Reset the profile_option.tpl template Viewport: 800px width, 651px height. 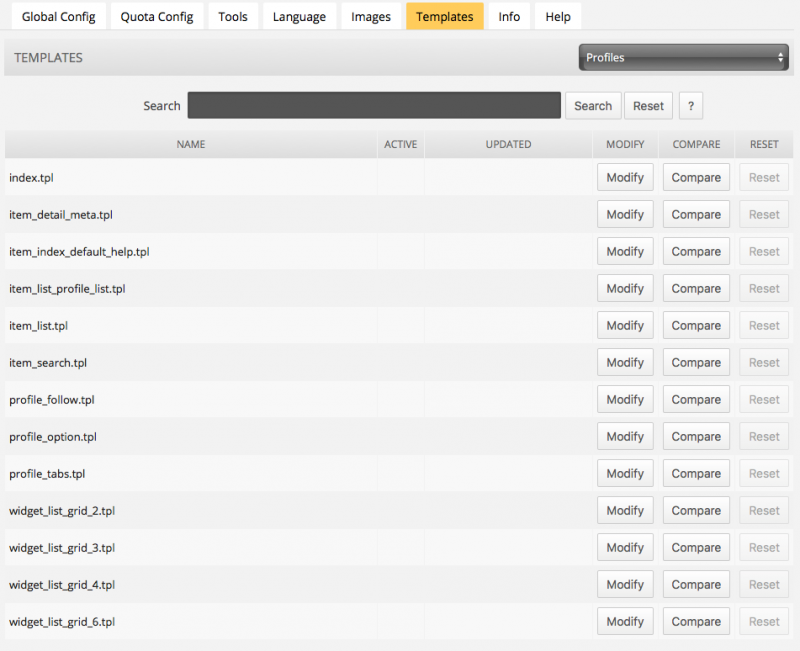[764, 436]
